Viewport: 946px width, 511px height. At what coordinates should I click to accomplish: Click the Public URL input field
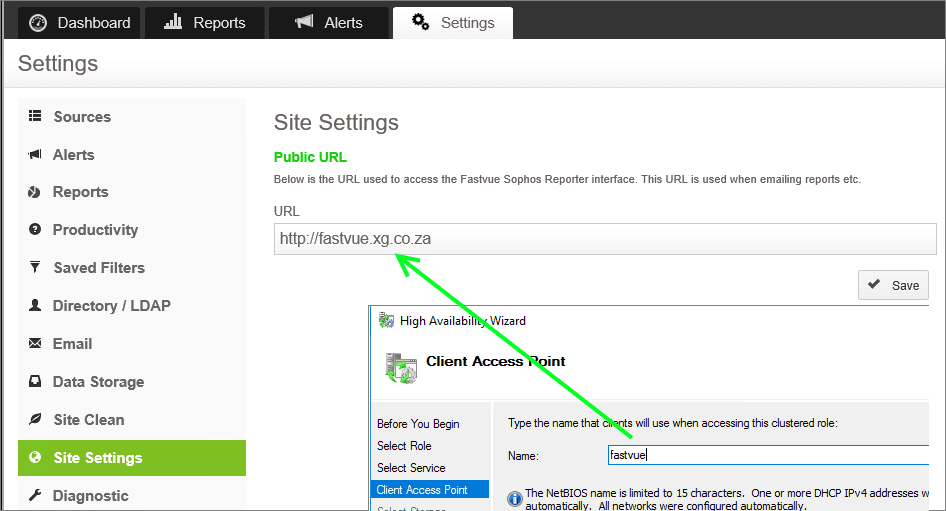click(605, 239)
